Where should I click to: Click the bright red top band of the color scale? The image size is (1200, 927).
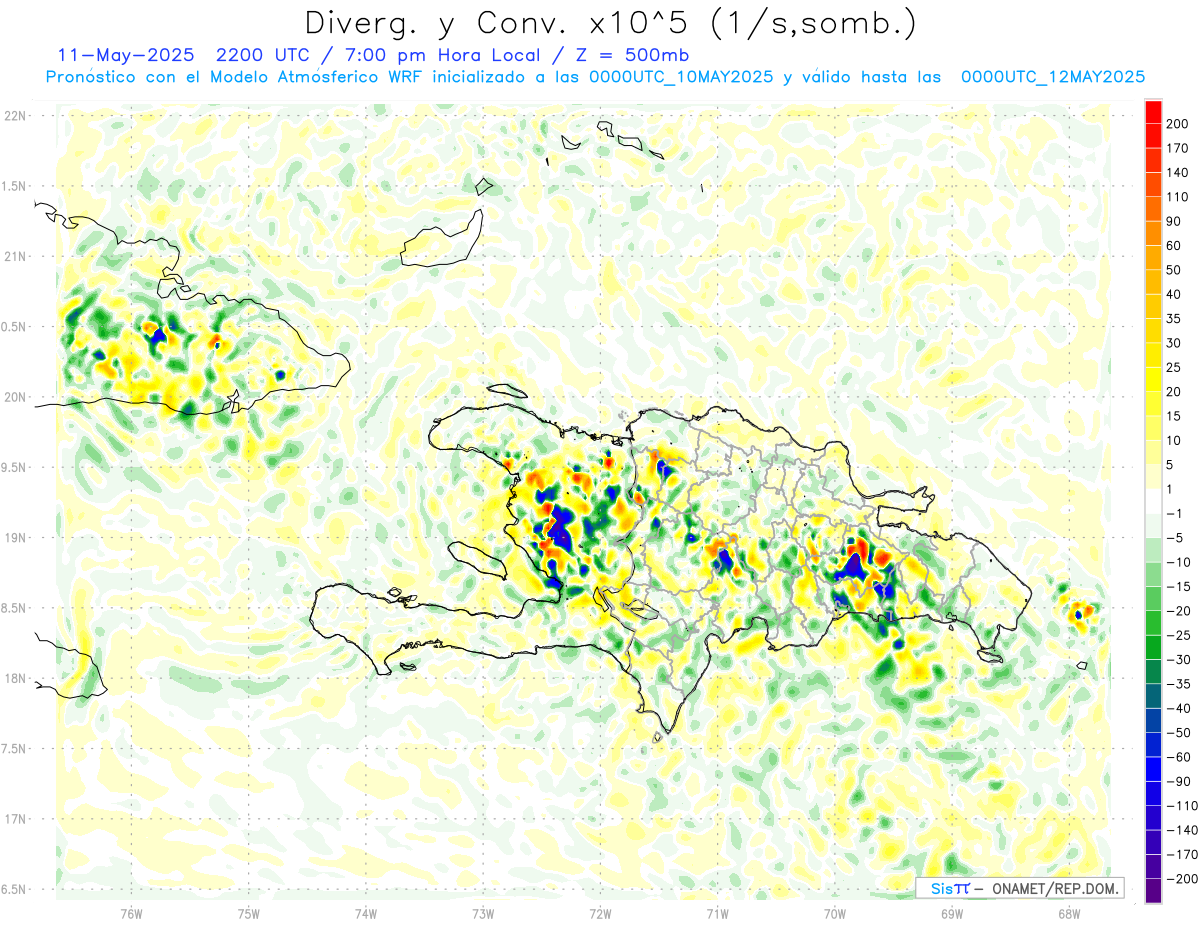(x=1153, y=111)
